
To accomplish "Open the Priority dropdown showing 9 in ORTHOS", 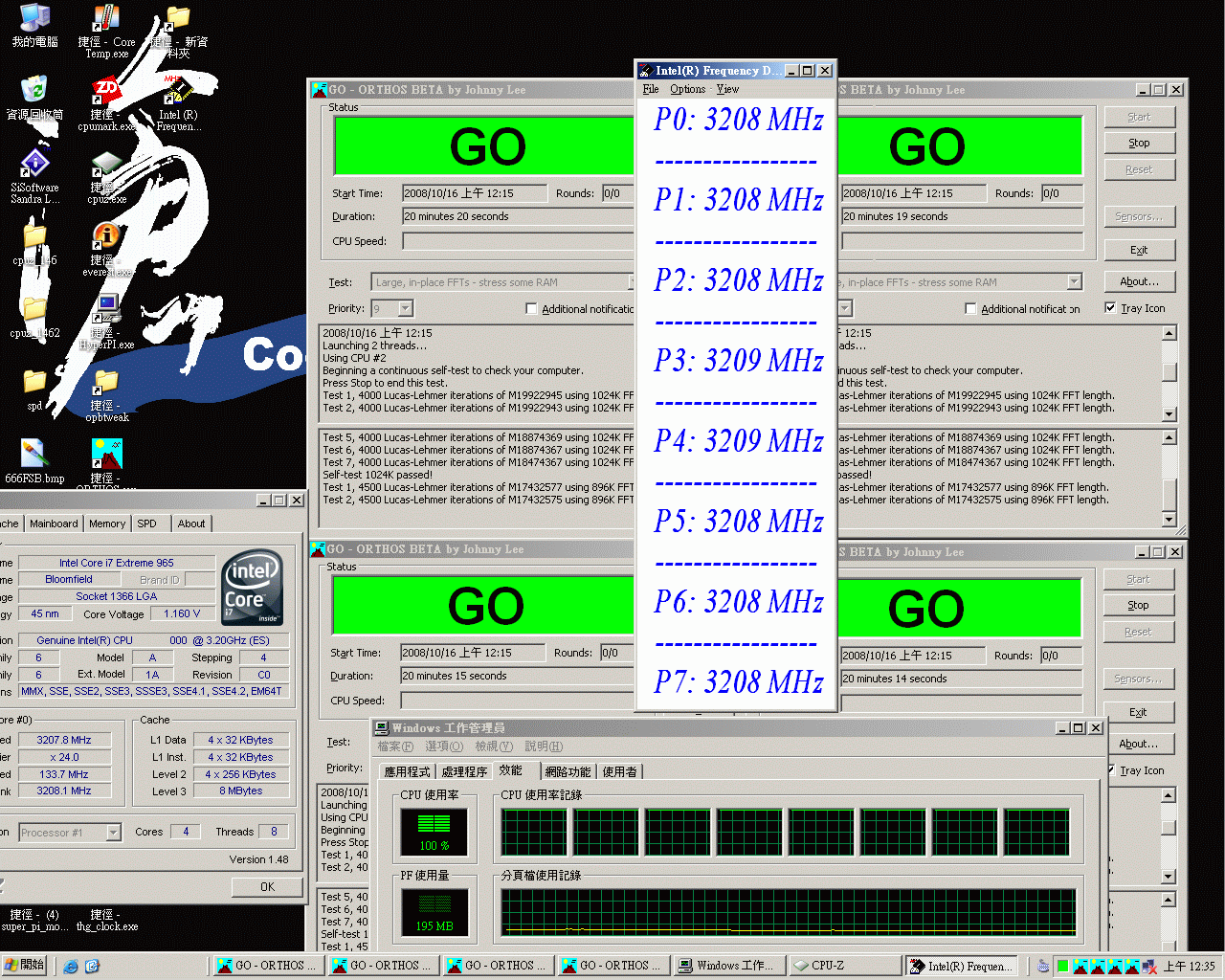I will click(405, 308).
